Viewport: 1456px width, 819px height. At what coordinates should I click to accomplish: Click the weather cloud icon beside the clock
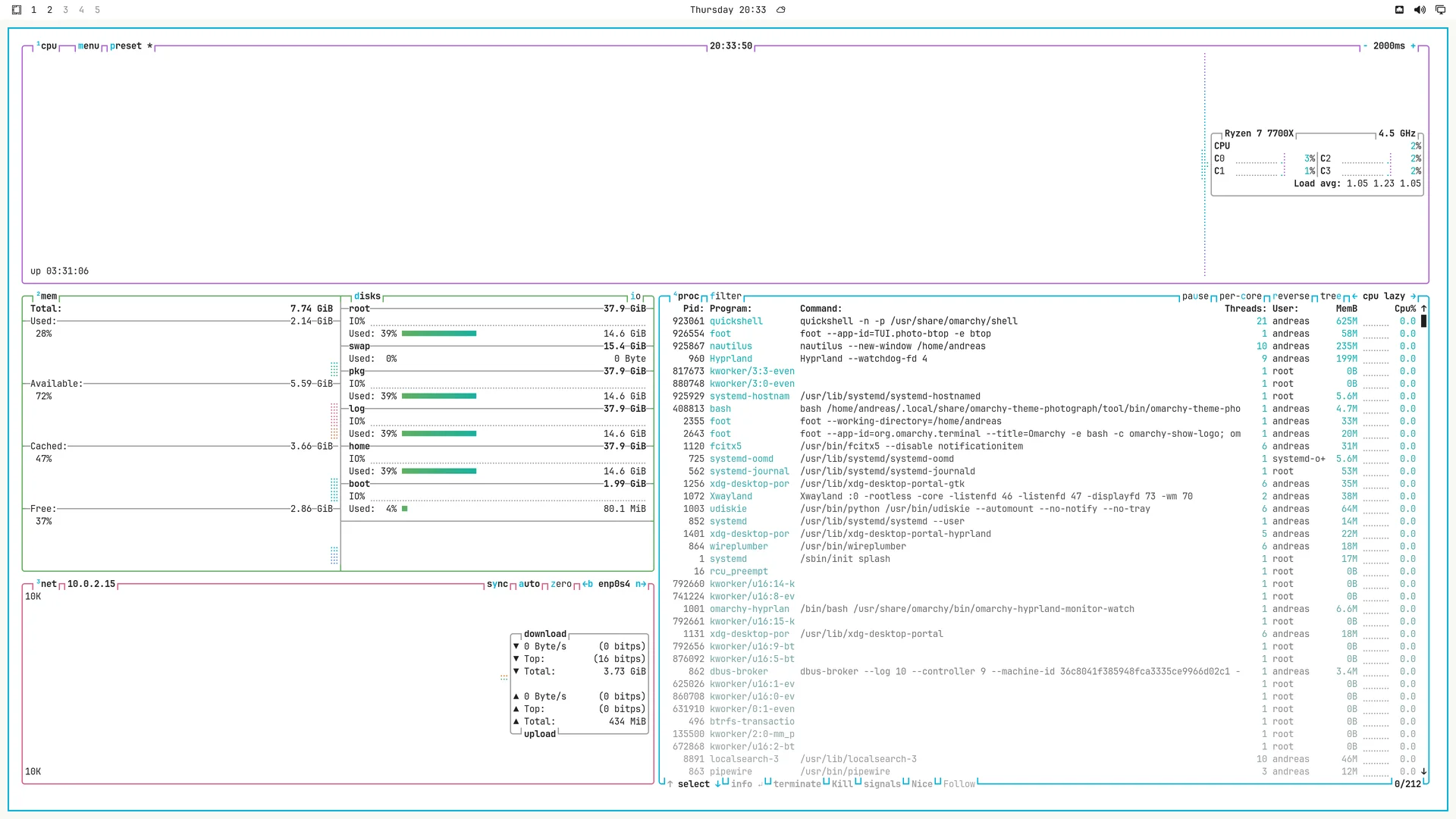tap(781, 10)
